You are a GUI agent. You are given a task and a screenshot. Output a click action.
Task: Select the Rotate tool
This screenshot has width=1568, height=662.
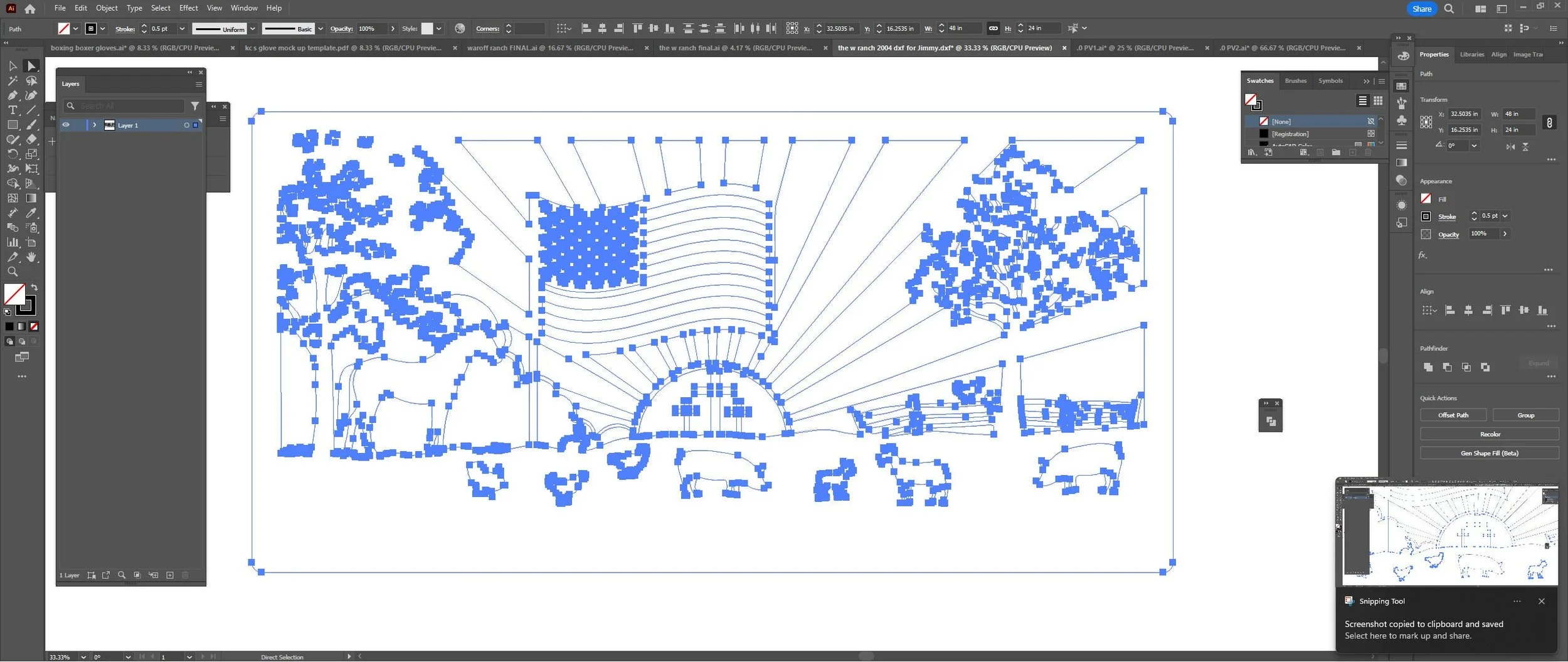point(13,154)
